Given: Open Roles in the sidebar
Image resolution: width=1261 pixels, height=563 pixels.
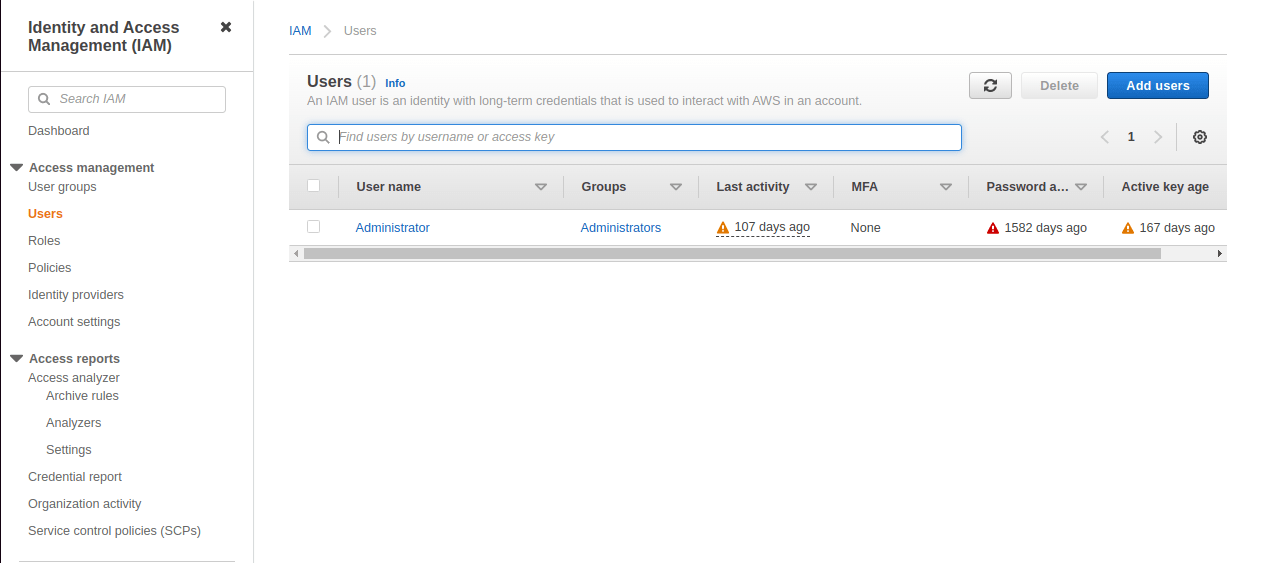Looking at the screenshot, I should tap(44, 241).
